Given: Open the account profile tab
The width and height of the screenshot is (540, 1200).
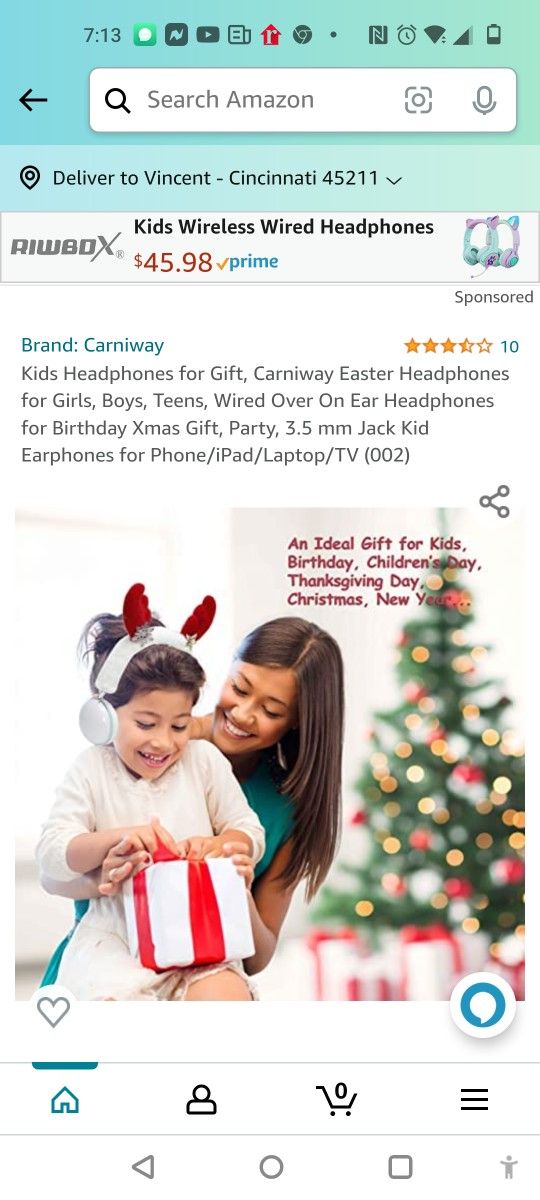Looking at the screenshot, I should (x=201, y=1100).
